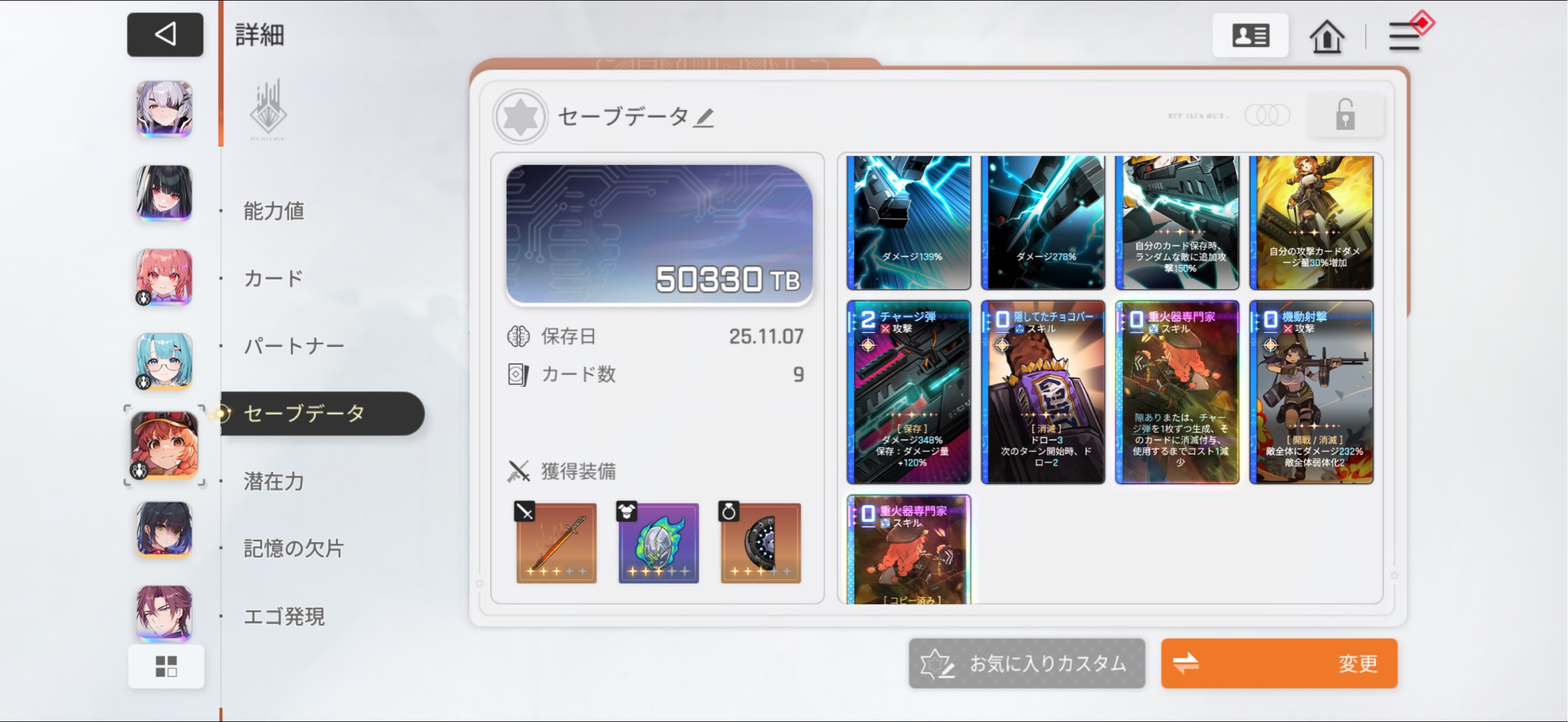Switch to the パートナー section
The width and height of the screenshot is (1568, 722).
(293, 346)
